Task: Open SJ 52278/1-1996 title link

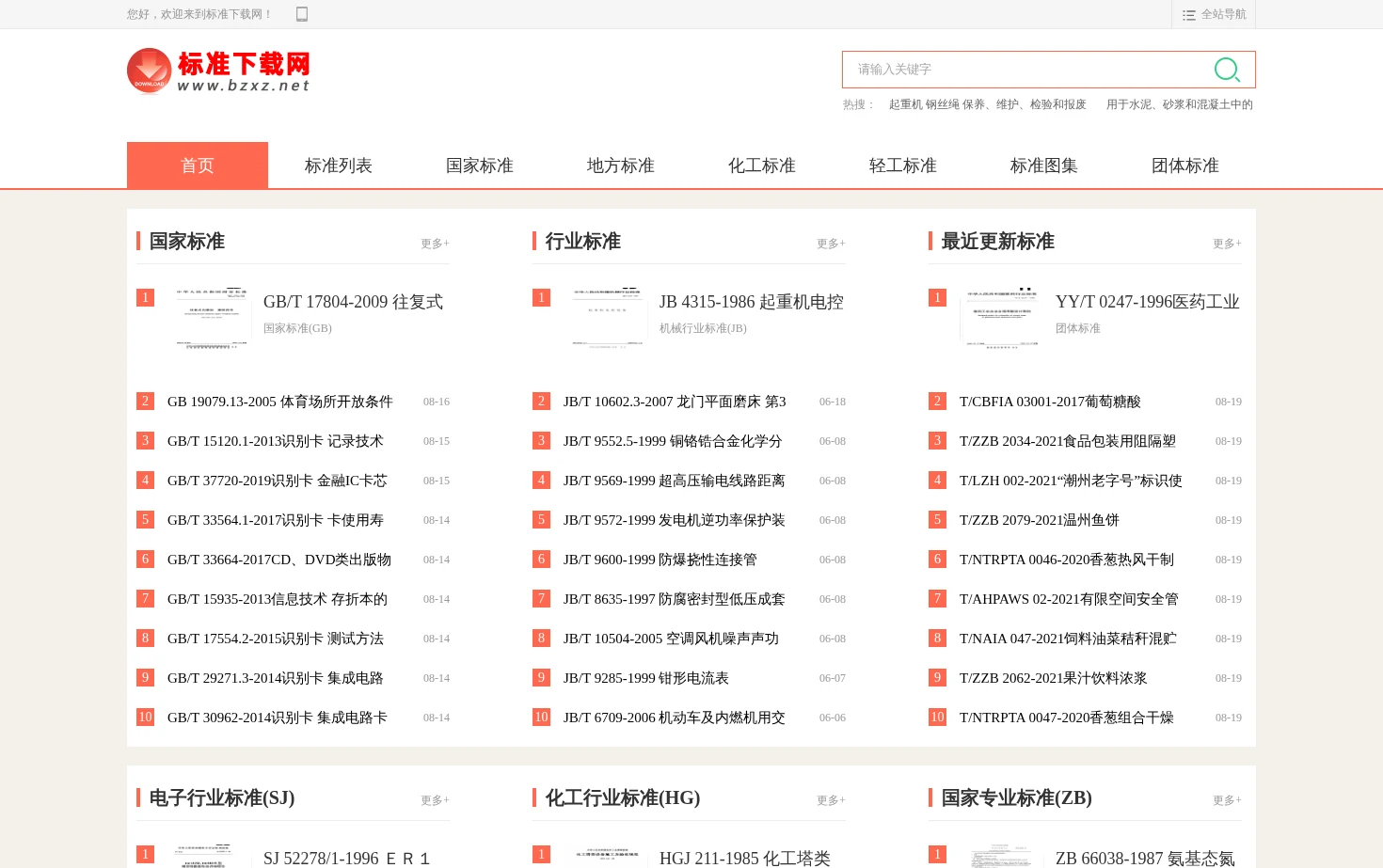Action: (x=346, y=858)
